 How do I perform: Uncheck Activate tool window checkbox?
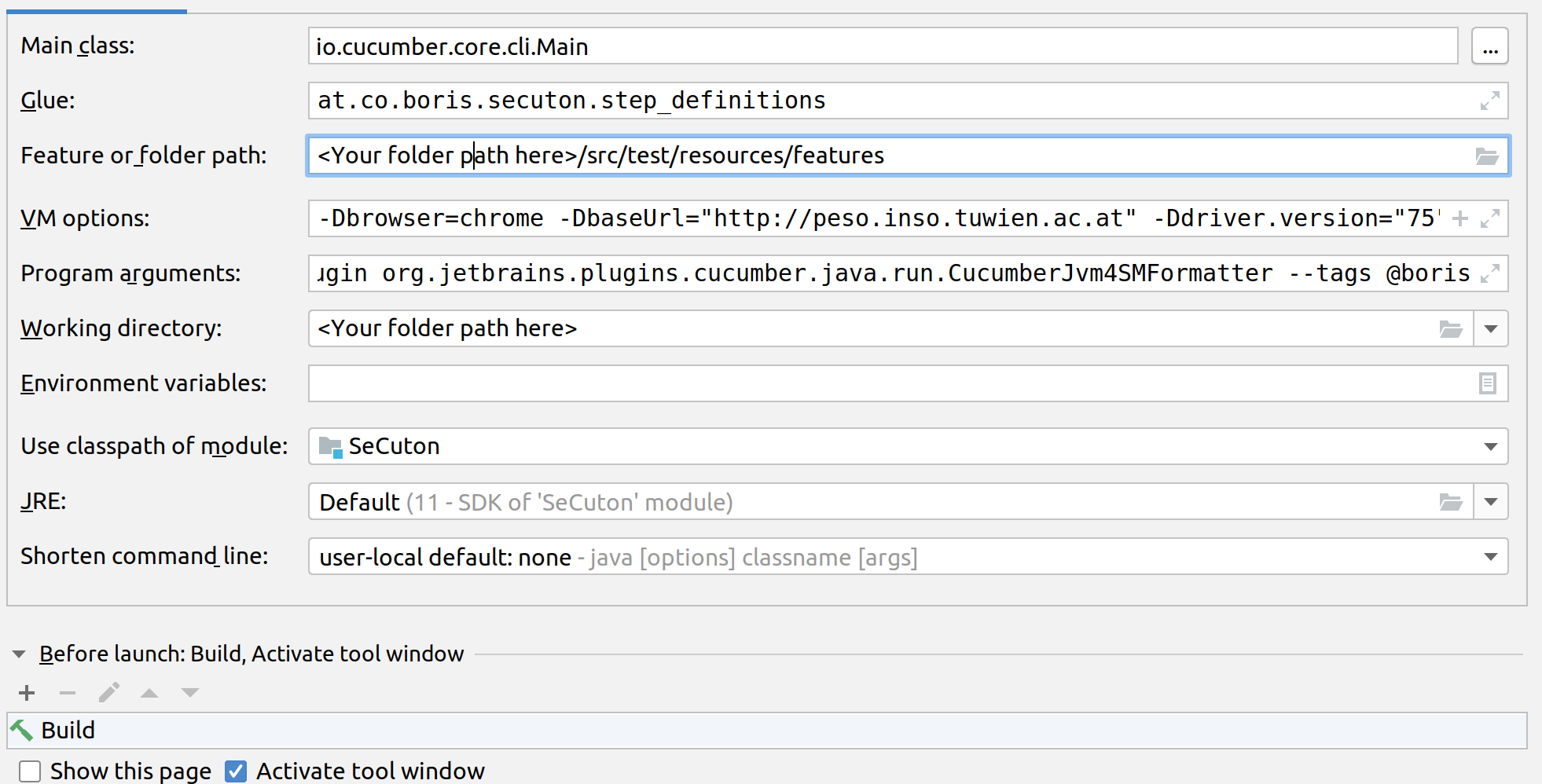pyautogui.click(x=236, y=771)
